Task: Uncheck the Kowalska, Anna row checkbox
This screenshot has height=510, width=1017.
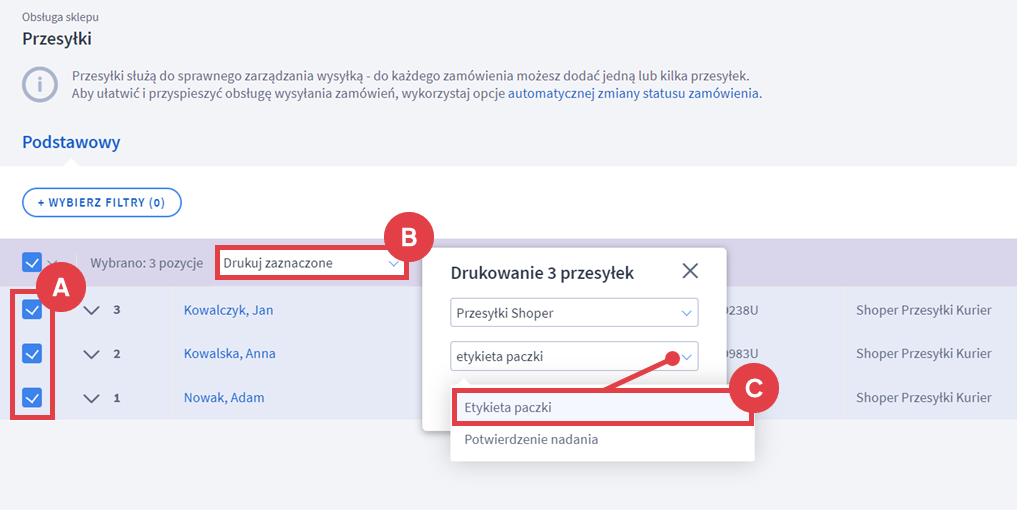Action: tap(32, 354)
